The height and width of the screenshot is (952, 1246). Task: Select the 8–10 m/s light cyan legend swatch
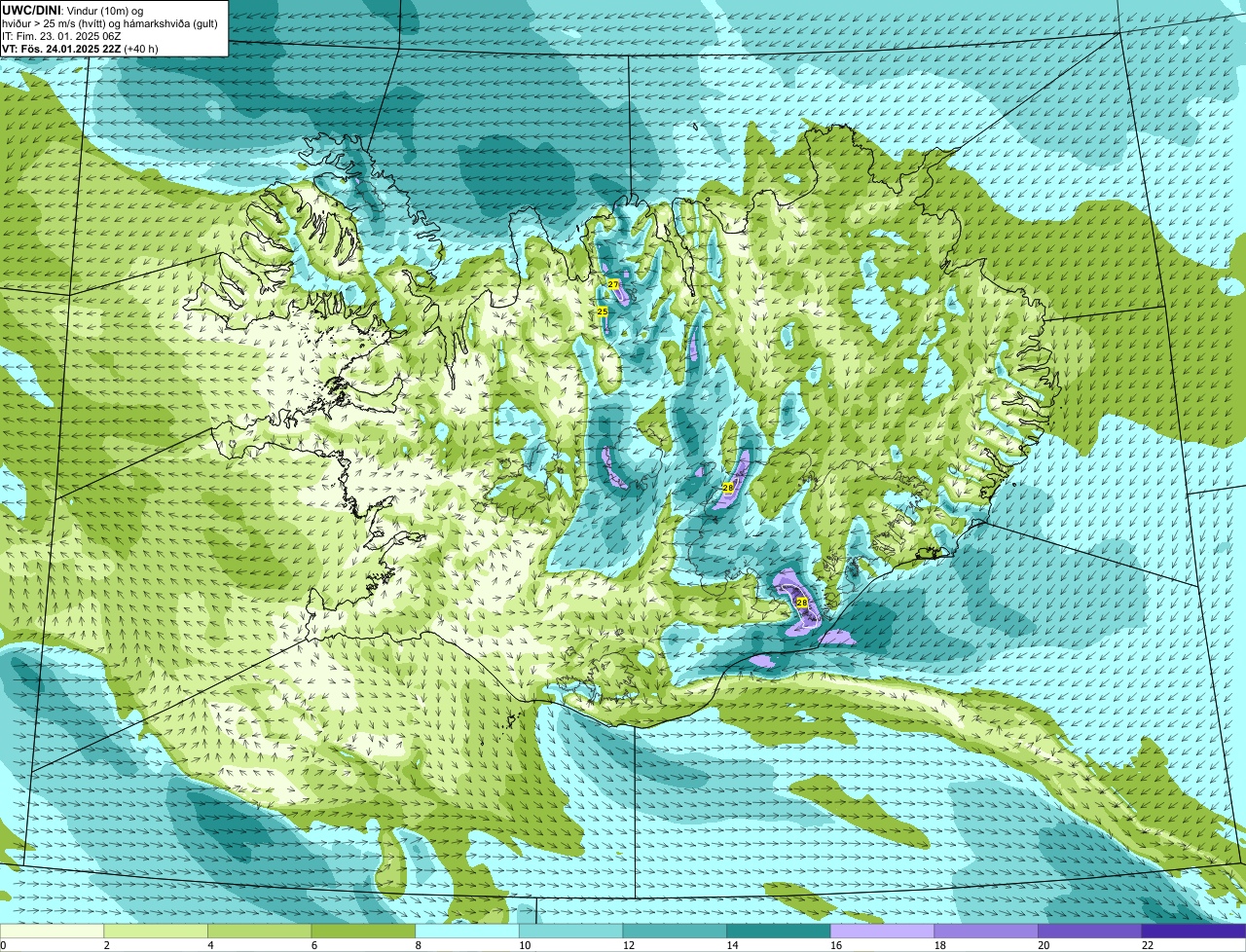point(467,931)
